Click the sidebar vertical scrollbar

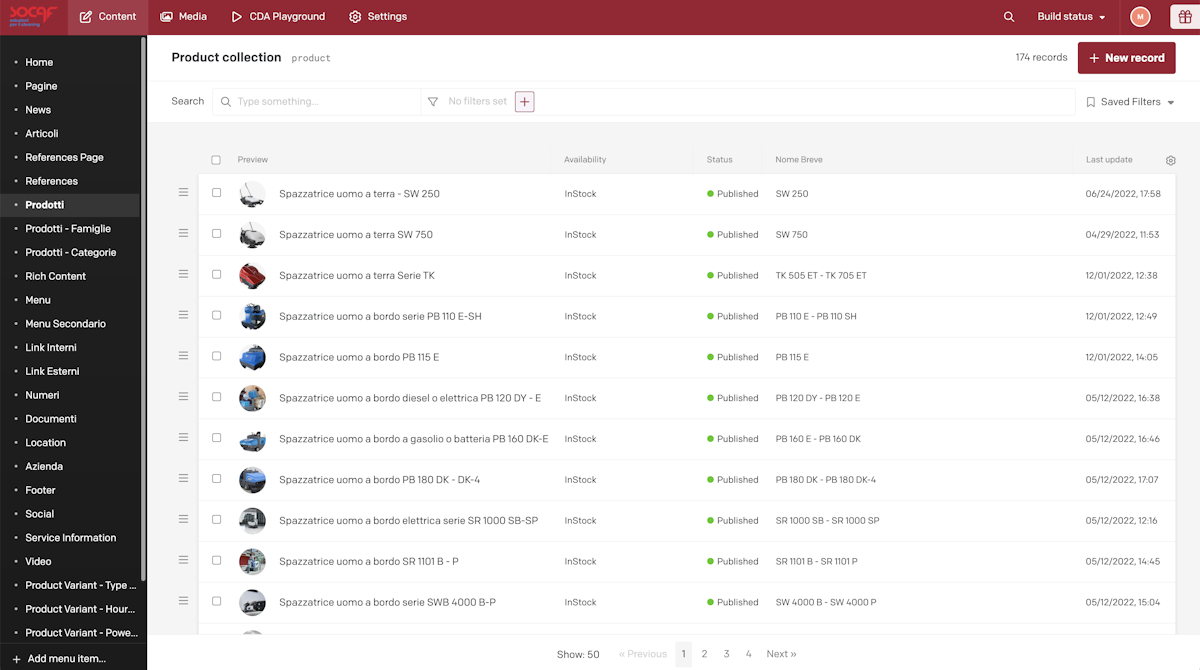[143, 308]
